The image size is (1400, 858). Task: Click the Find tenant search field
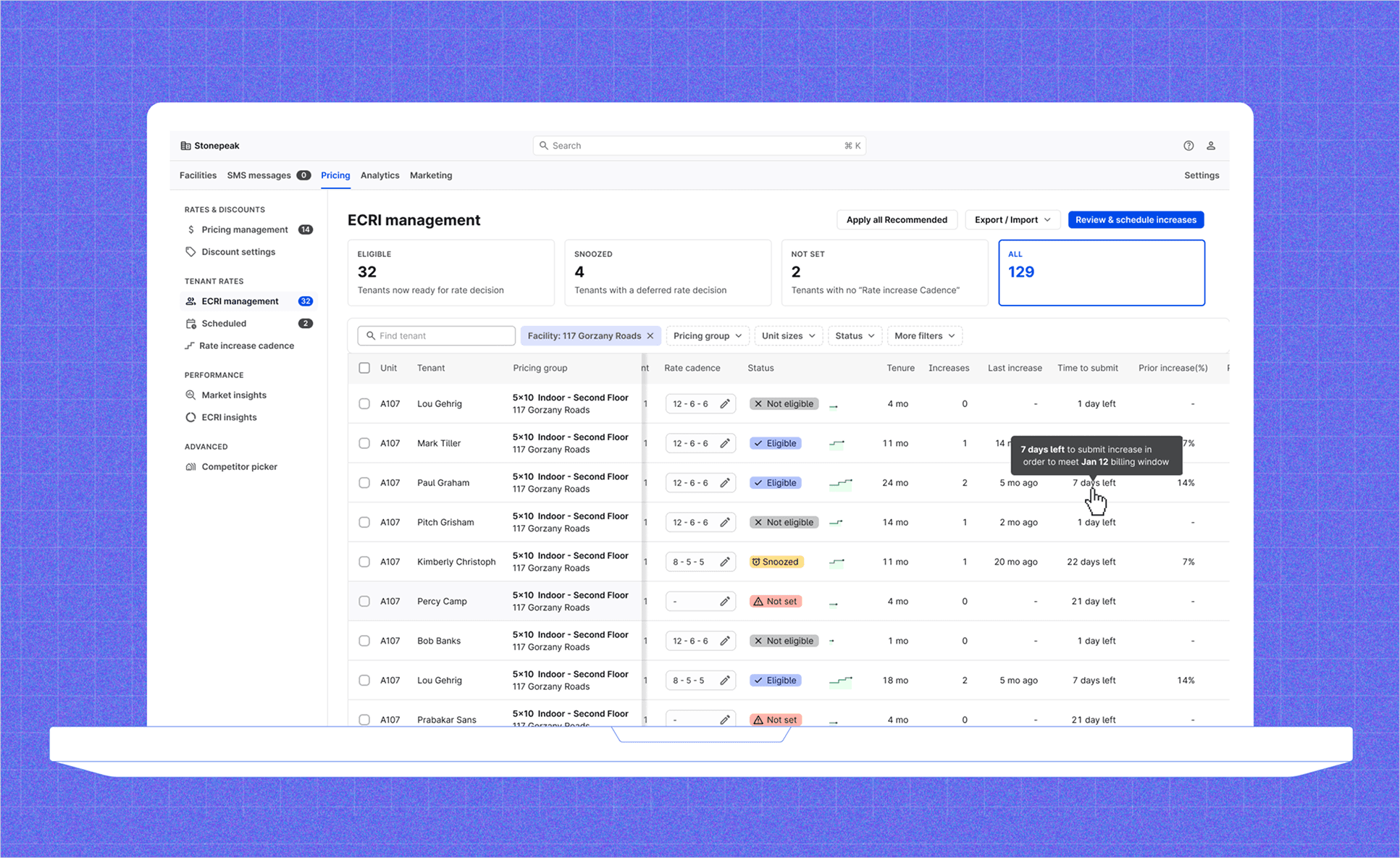click(x=437, y=336)
